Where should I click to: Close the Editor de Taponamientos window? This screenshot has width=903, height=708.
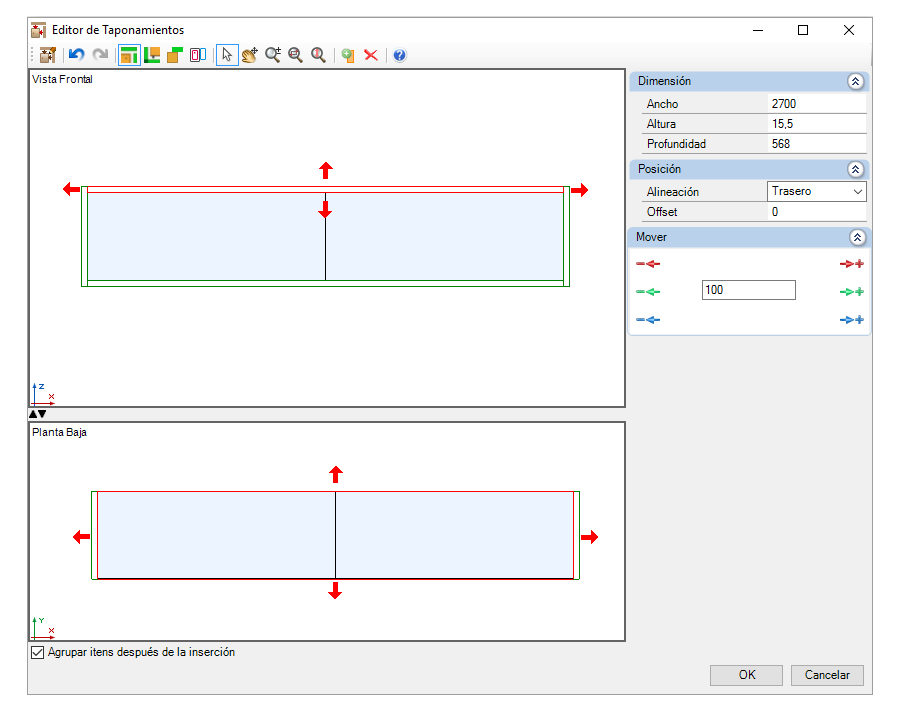point(848,30)
